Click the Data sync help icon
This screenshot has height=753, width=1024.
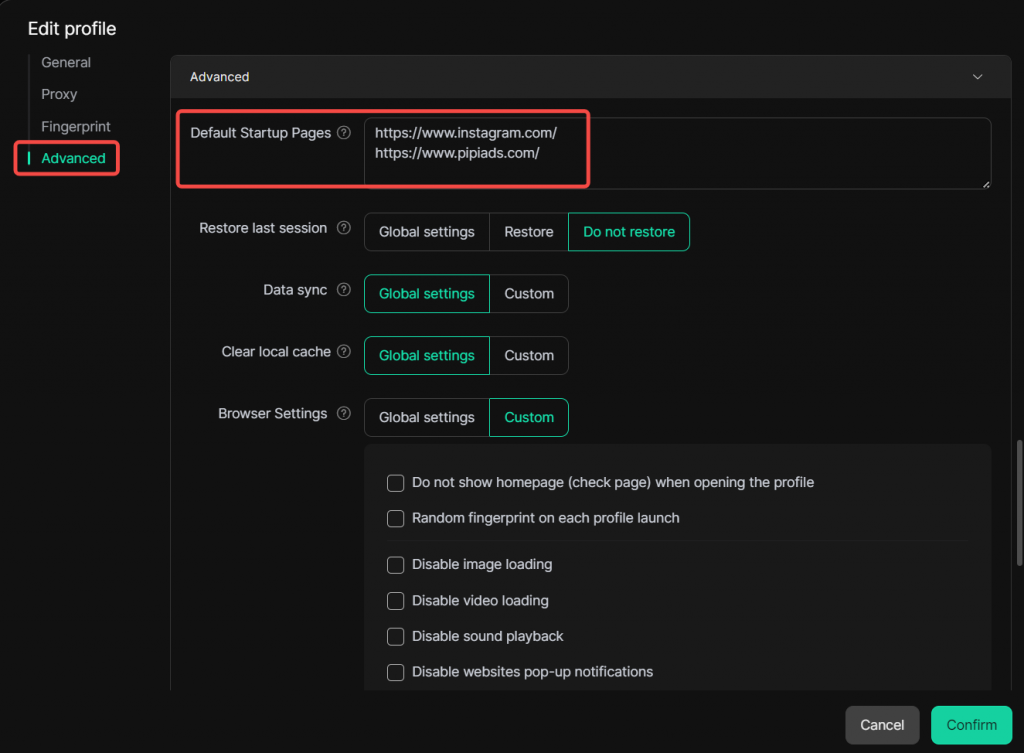click(x=344, y=290)
